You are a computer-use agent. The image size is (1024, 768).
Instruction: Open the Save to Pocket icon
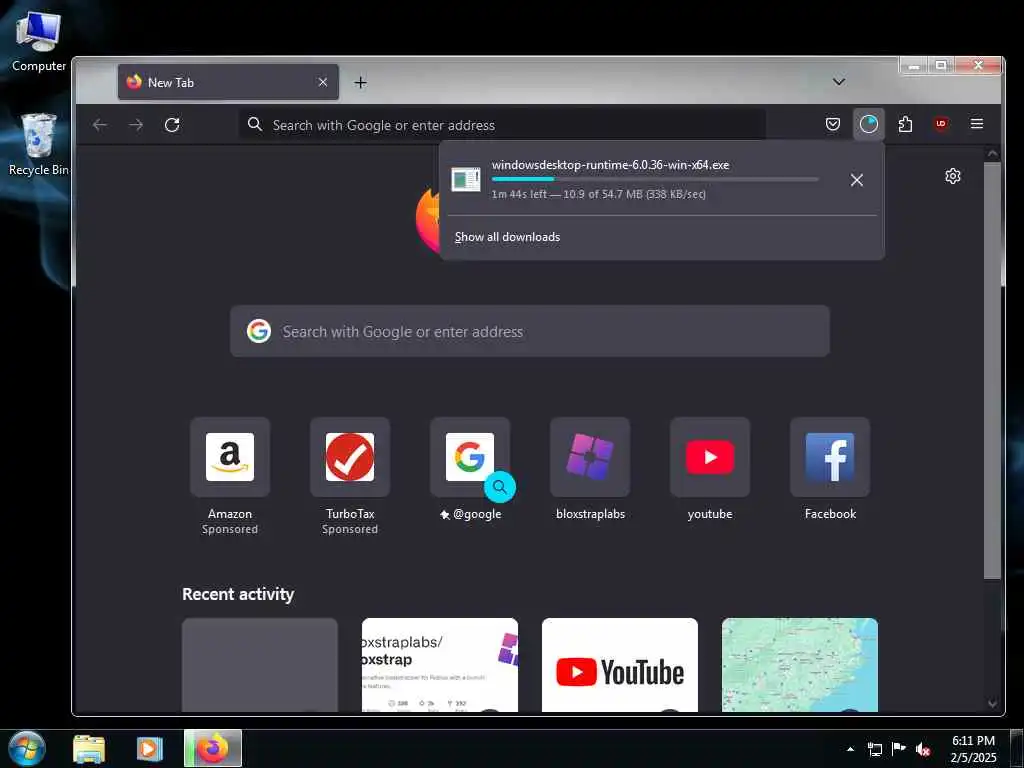point(833,124)
